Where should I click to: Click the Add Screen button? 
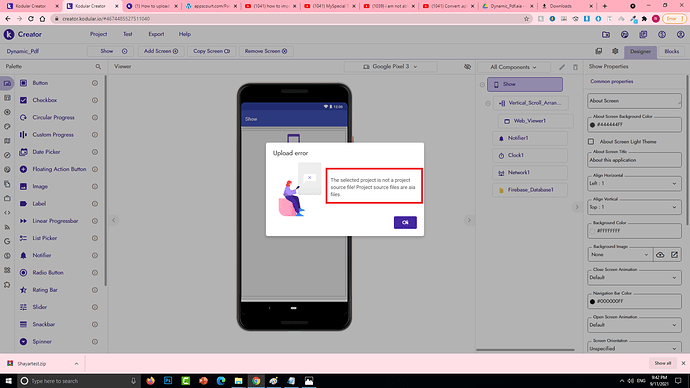(161, 51)
